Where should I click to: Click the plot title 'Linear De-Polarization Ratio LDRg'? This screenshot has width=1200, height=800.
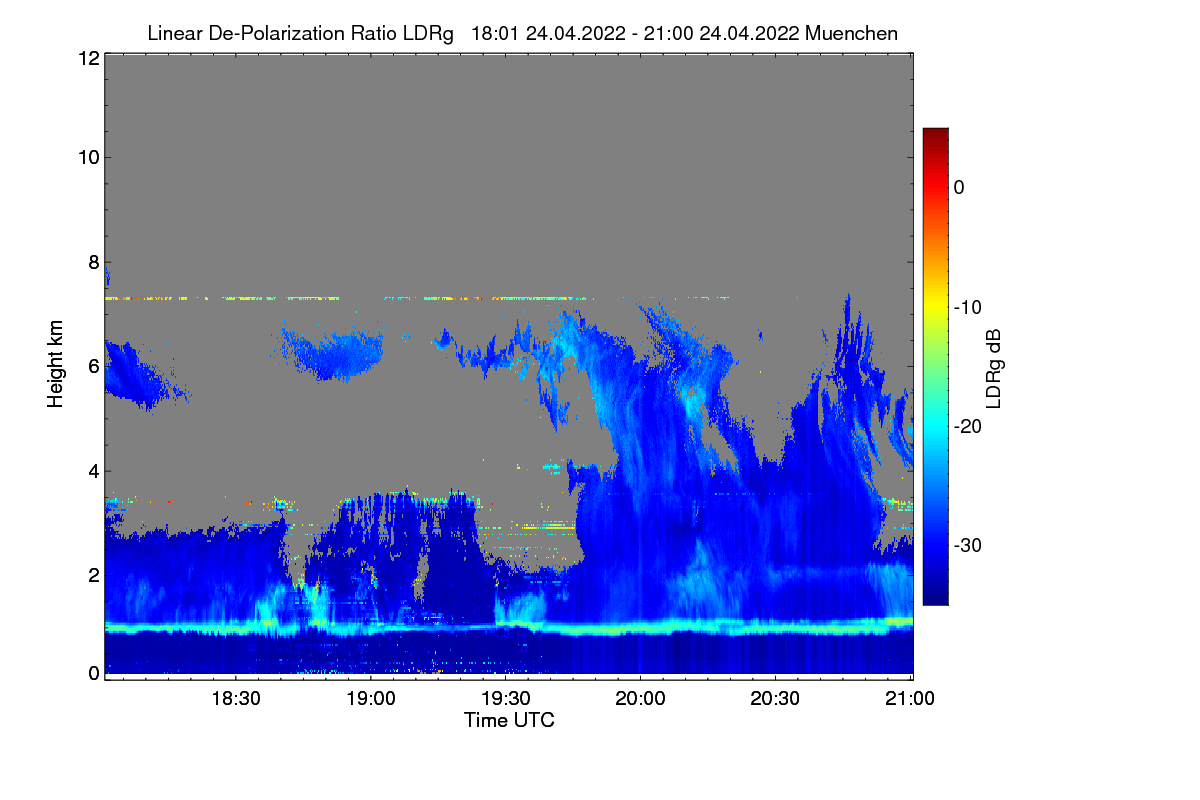(x=300, y=33)
